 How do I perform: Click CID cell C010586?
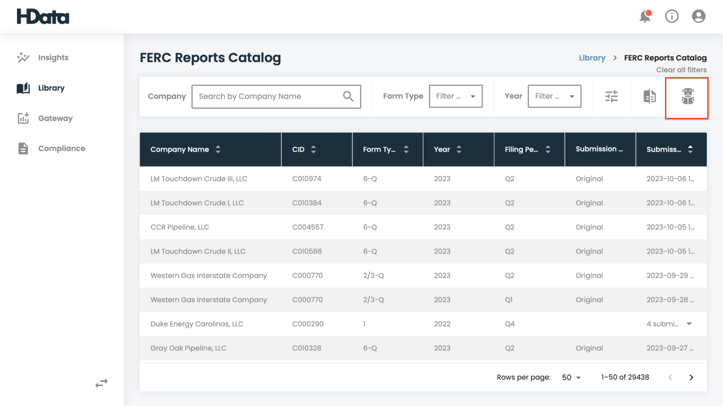(307, 251)
